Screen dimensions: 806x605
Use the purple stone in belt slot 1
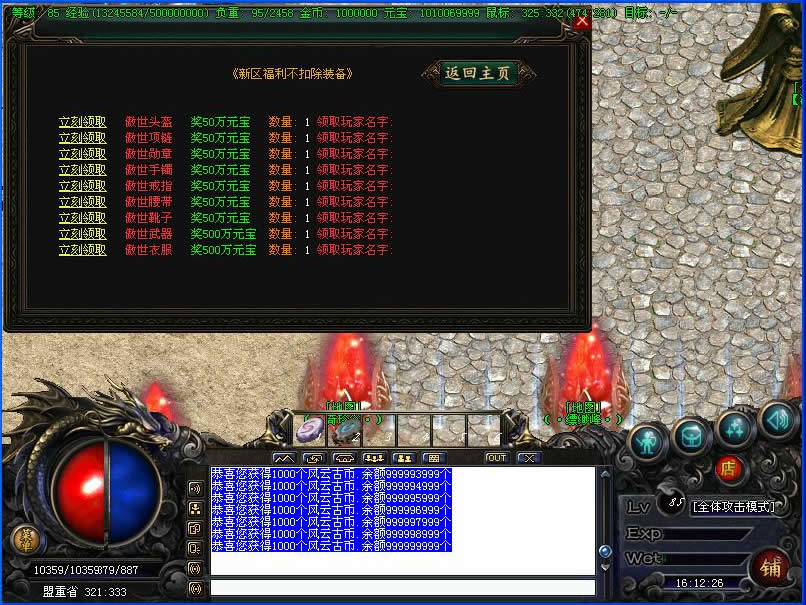(310, 429)
